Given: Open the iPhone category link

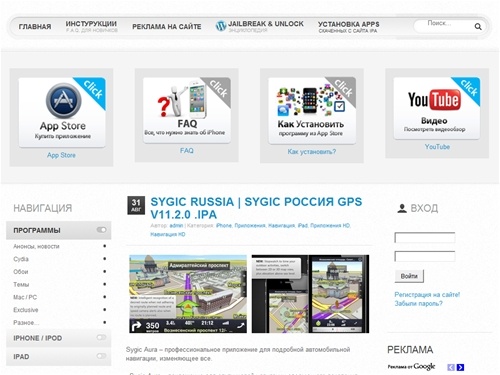Looking at the screenshot, I should 223,226.
